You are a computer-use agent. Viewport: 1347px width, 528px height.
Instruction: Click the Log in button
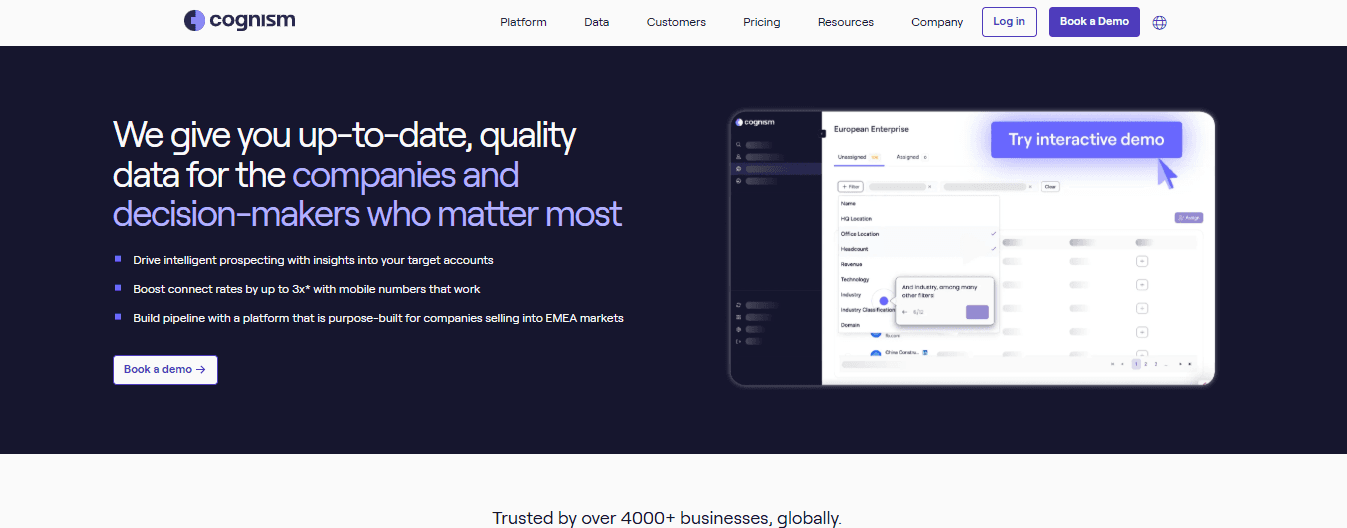click(1009, 22)
